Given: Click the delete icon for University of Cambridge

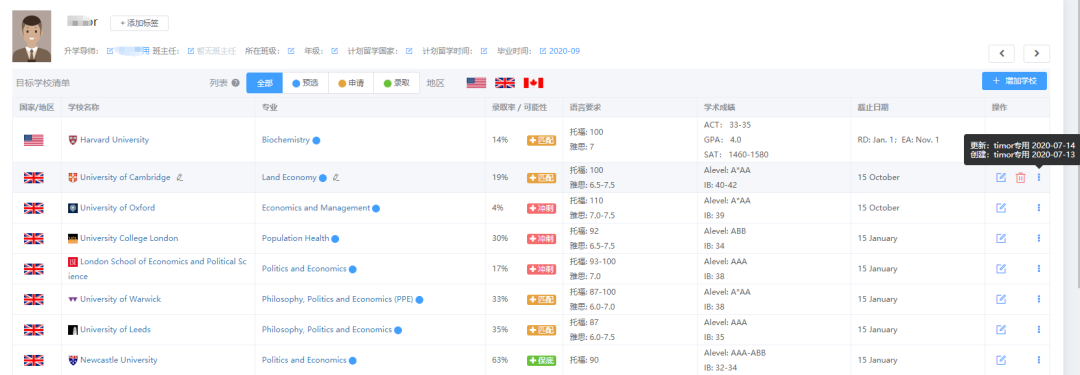Looking at the screenshot, I should tap(1021, 178).
